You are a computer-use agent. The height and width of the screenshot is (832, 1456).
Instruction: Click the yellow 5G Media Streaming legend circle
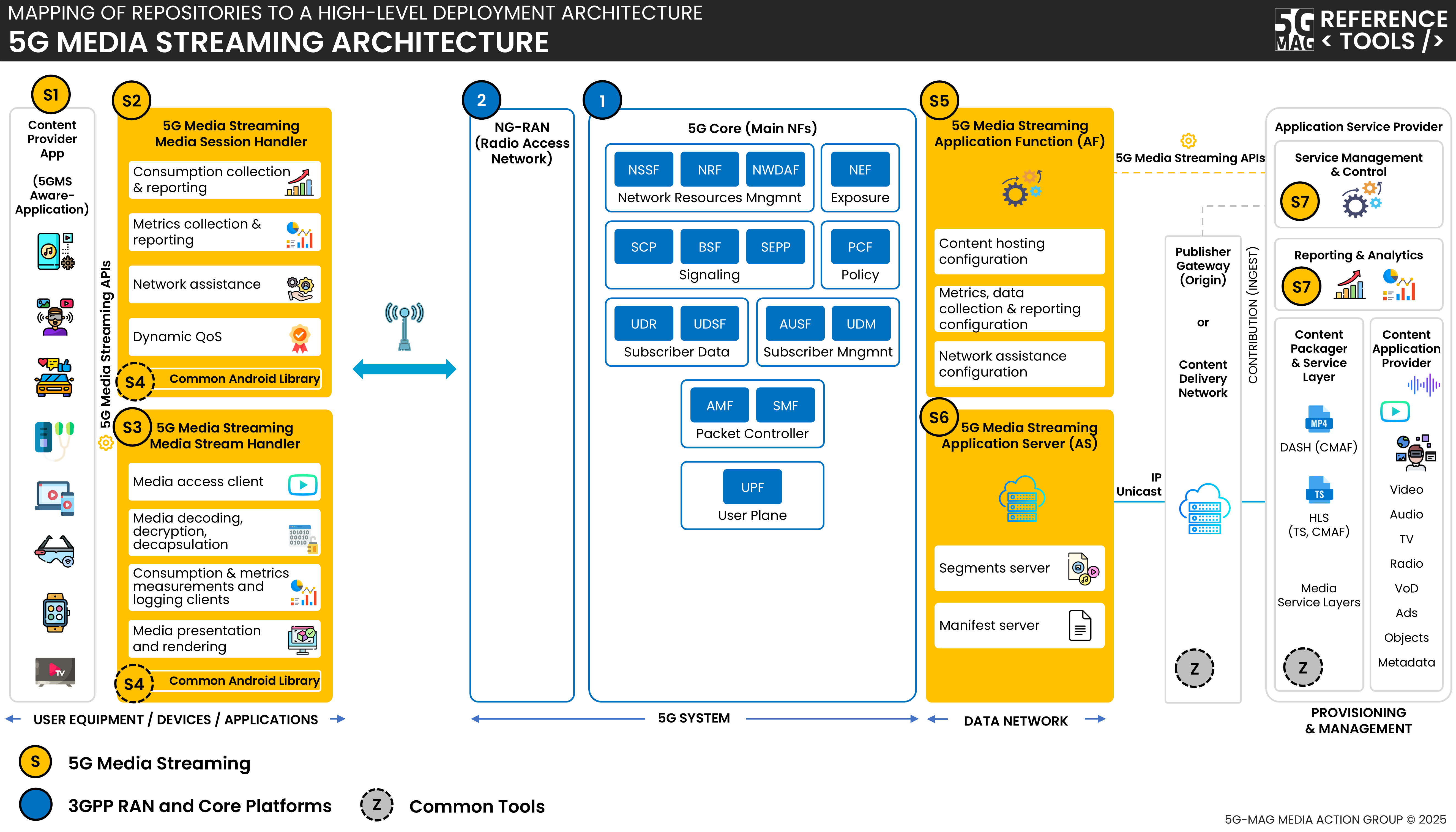tap(35, 762)
